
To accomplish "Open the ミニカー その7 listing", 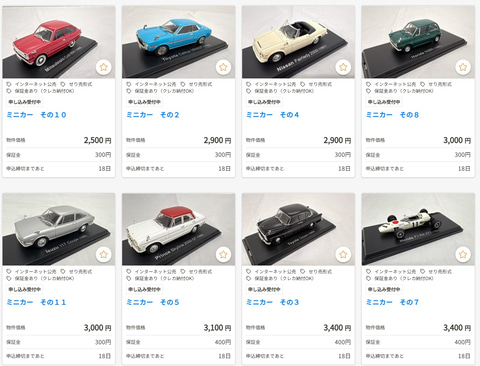I will 392,302.
